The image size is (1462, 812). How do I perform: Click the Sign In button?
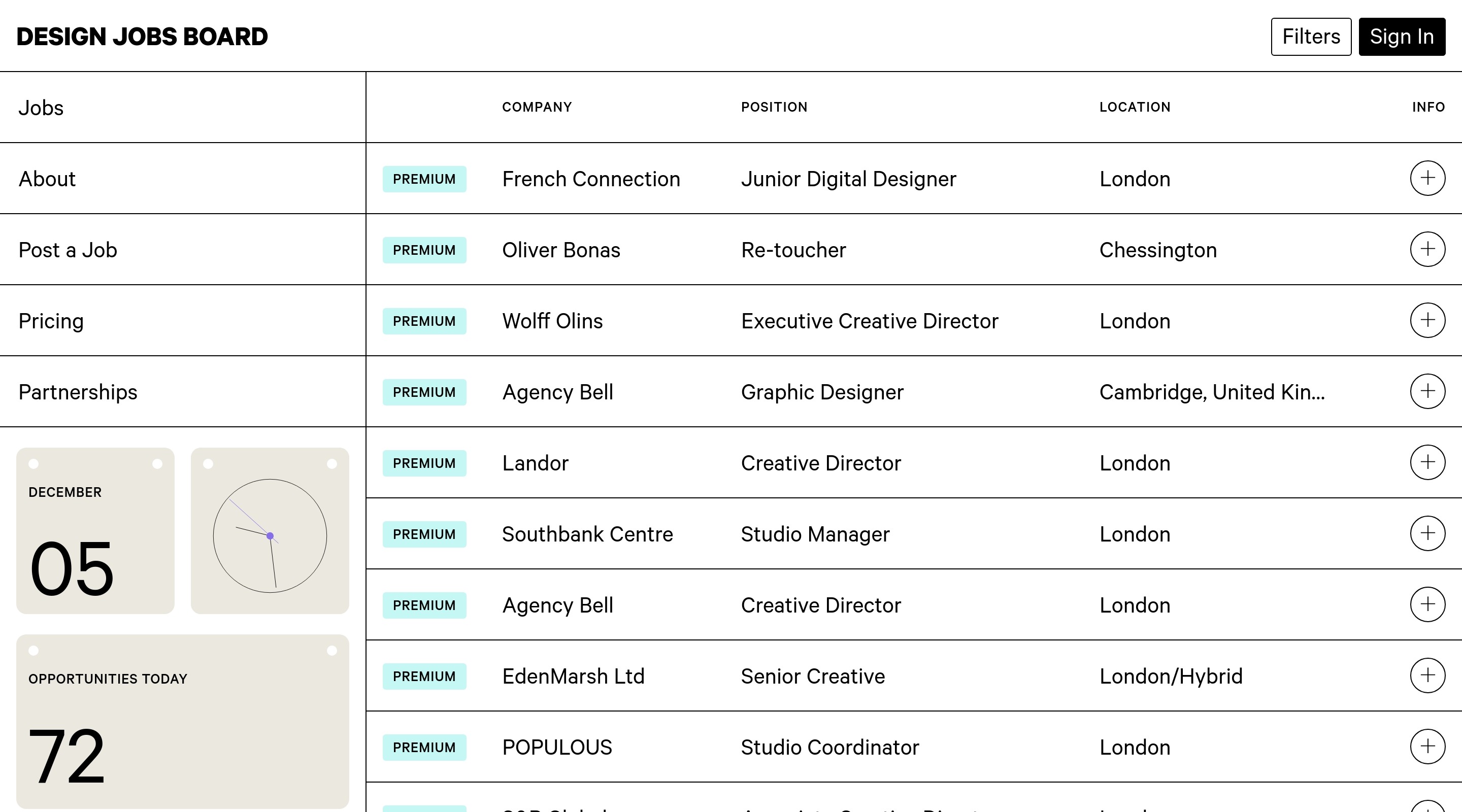point(1401,37)
